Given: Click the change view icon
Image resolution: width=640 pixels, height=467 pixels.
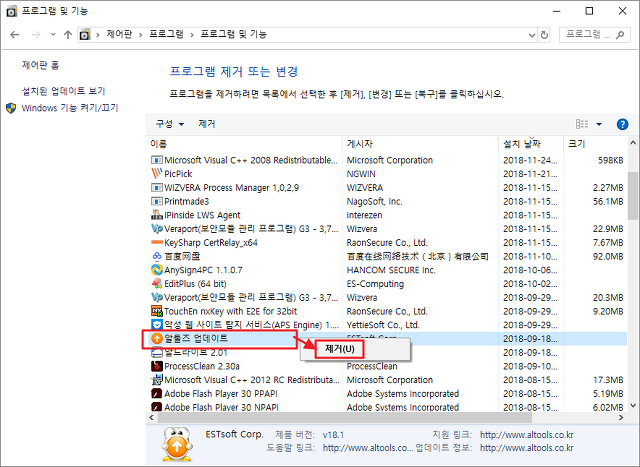Looking at the screenshot, I should 582,124.
